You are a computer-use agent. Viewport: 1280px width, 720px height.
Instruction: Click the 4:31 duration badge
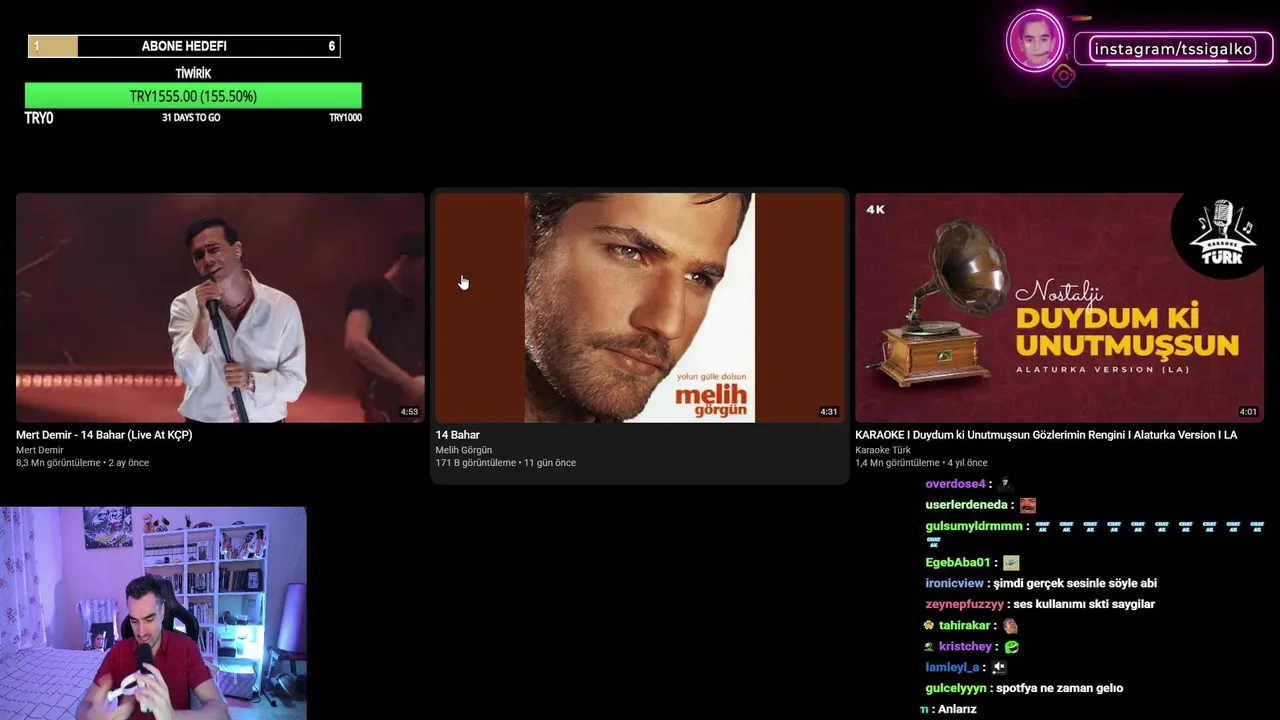pos(829,412)
